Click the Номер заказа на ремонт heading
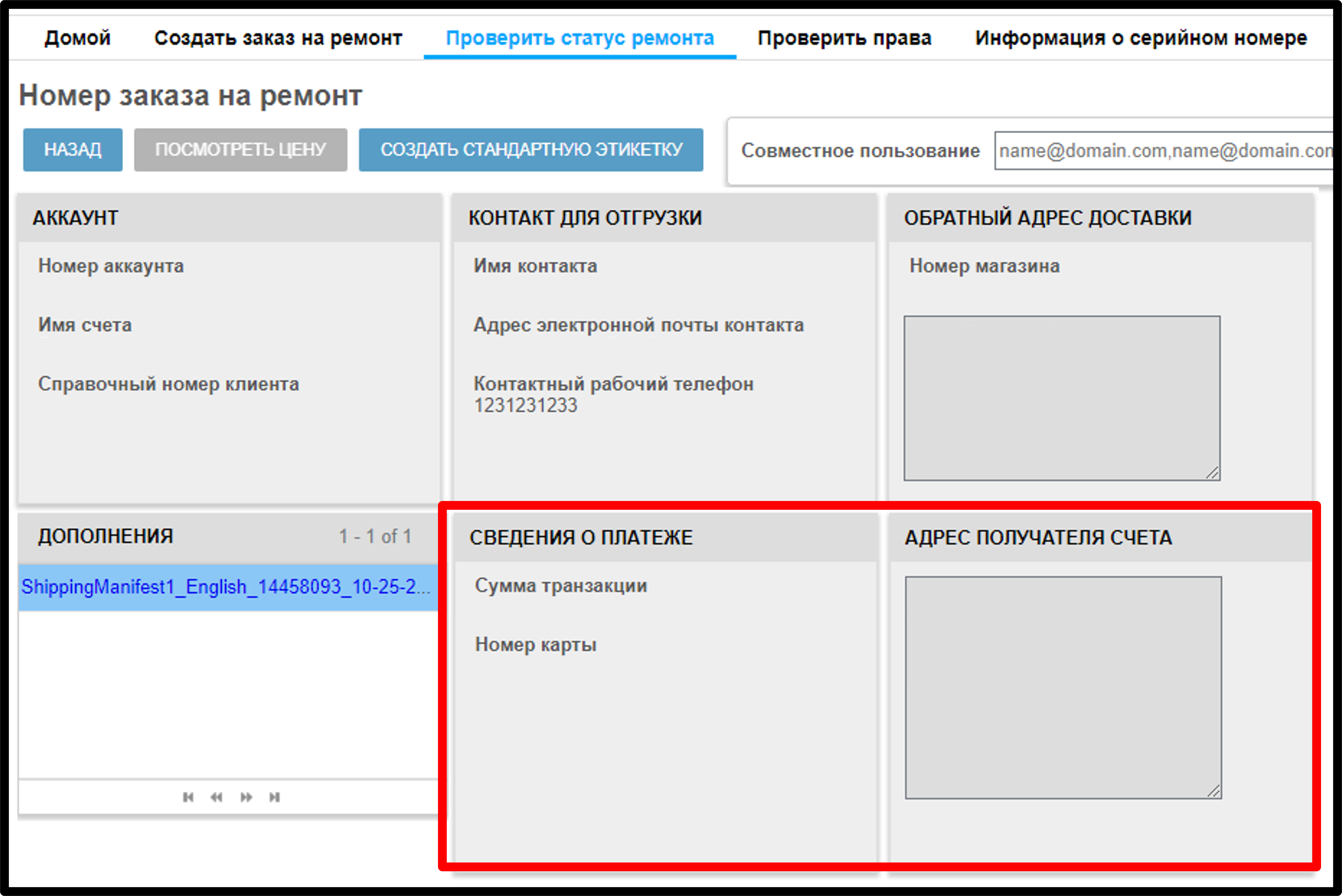The height and width of the screenshot is (896, 1342). 190,96
